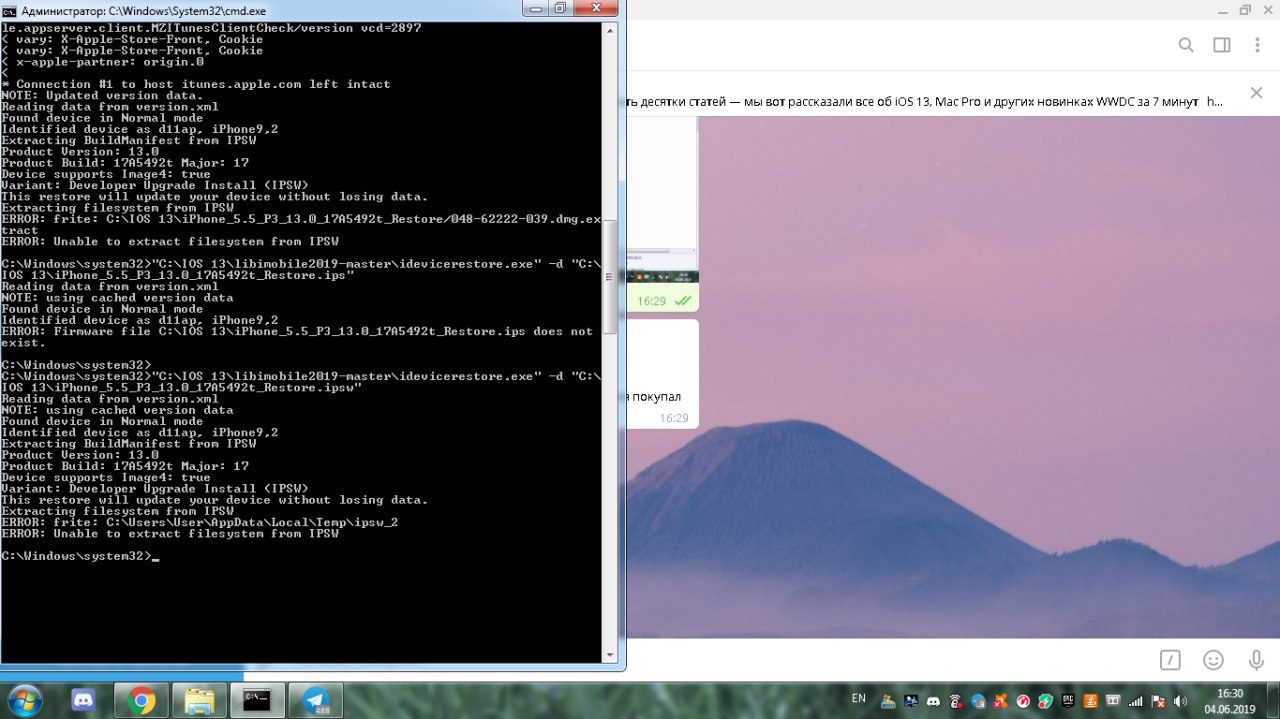Click the blue round tray icon

tap(978, 701)
